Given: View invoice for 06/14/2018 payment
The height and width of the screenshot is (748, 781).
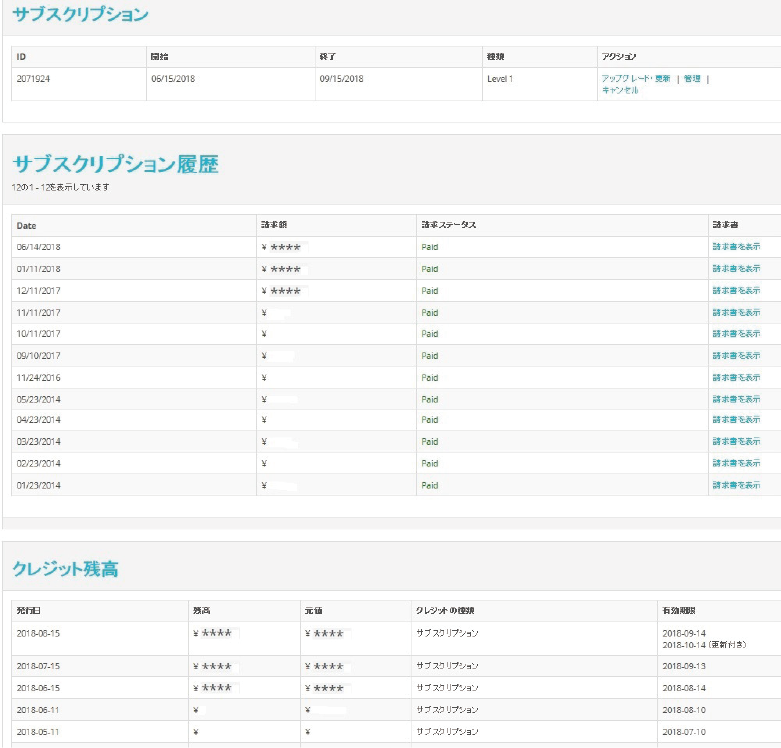Looking at the screenshot, I should 736,247.
